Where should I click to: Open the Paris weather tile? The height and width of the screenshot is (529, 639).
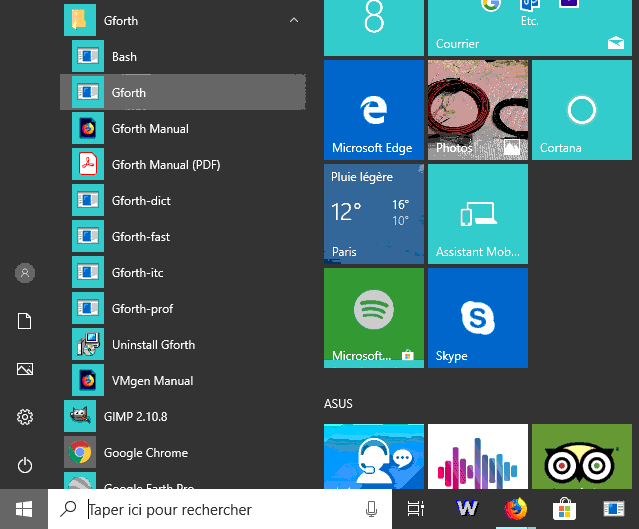(x=374, y=214)
